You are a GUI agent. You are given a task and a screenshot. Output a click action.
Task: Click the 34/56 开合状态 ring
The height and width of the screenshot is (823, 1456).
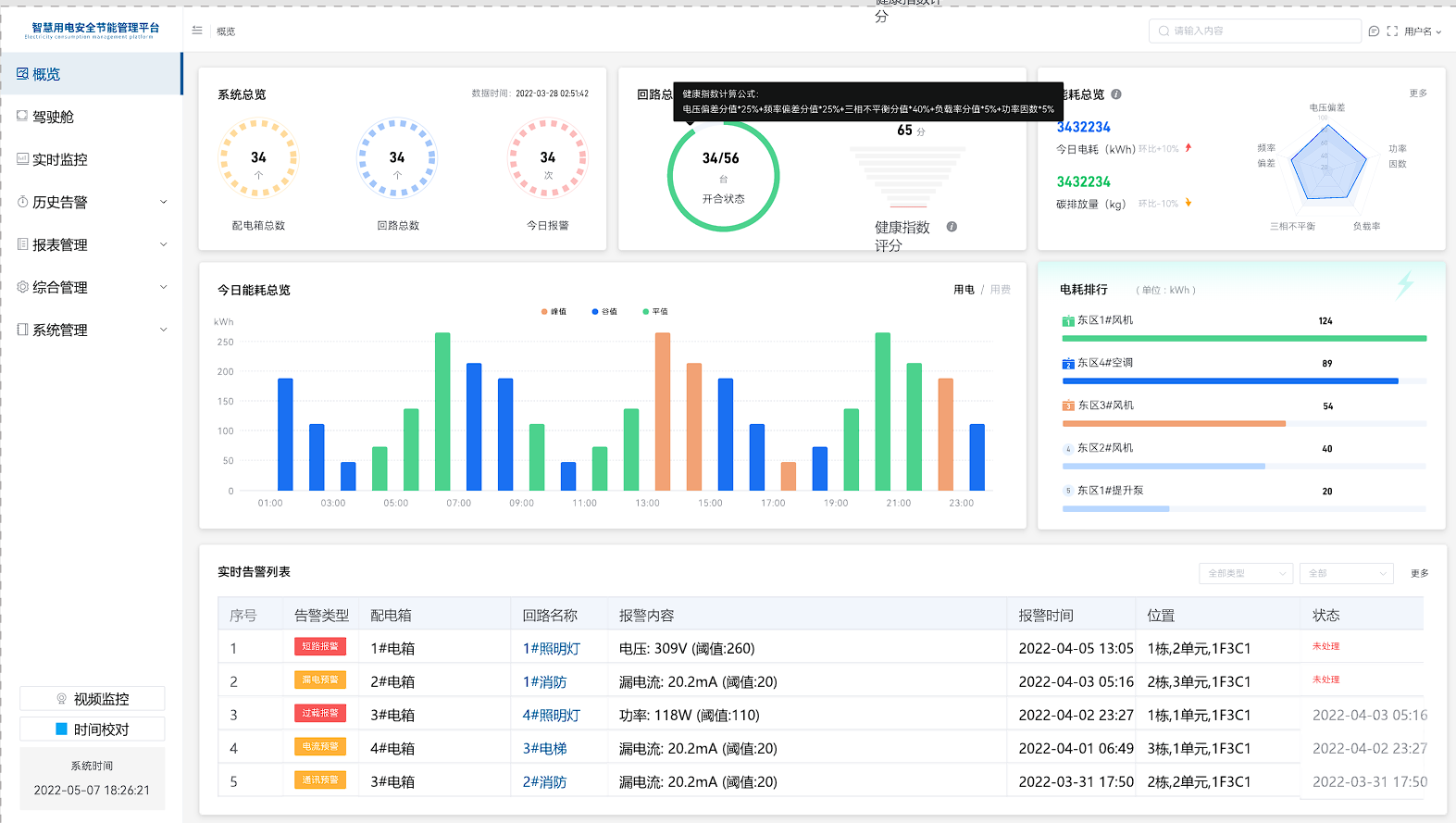[x=724, y=176]
